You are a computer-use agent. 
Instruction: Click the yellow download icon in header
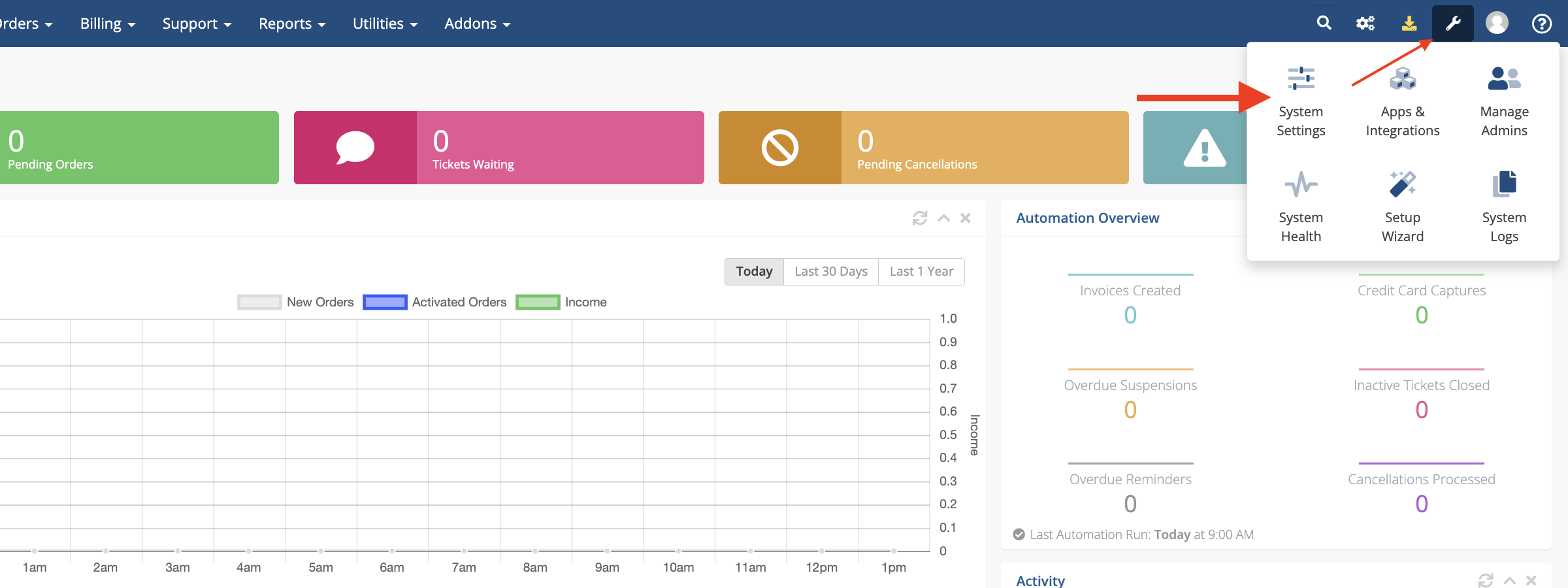[1409, 24]
